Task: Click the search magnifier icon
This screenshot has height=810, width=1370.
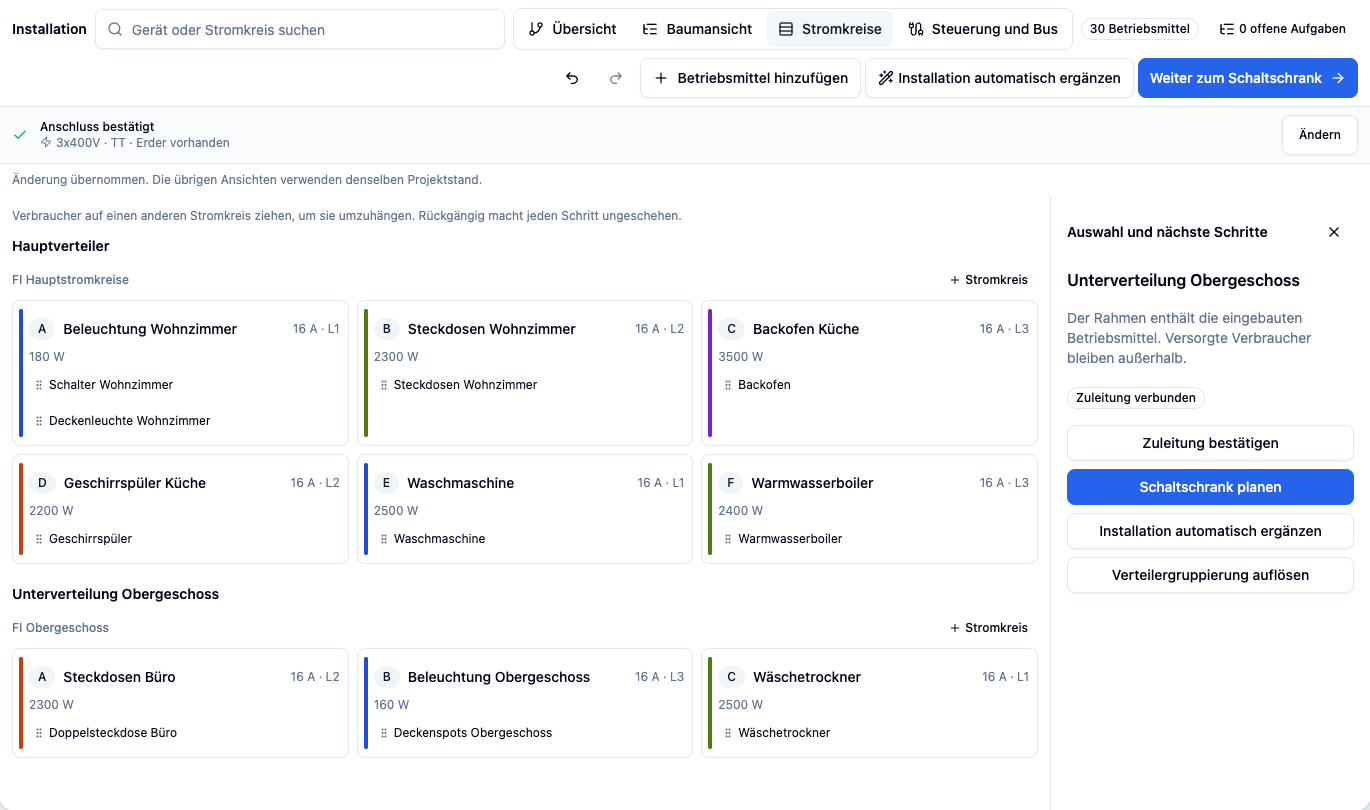Action: tap(115, 30)
